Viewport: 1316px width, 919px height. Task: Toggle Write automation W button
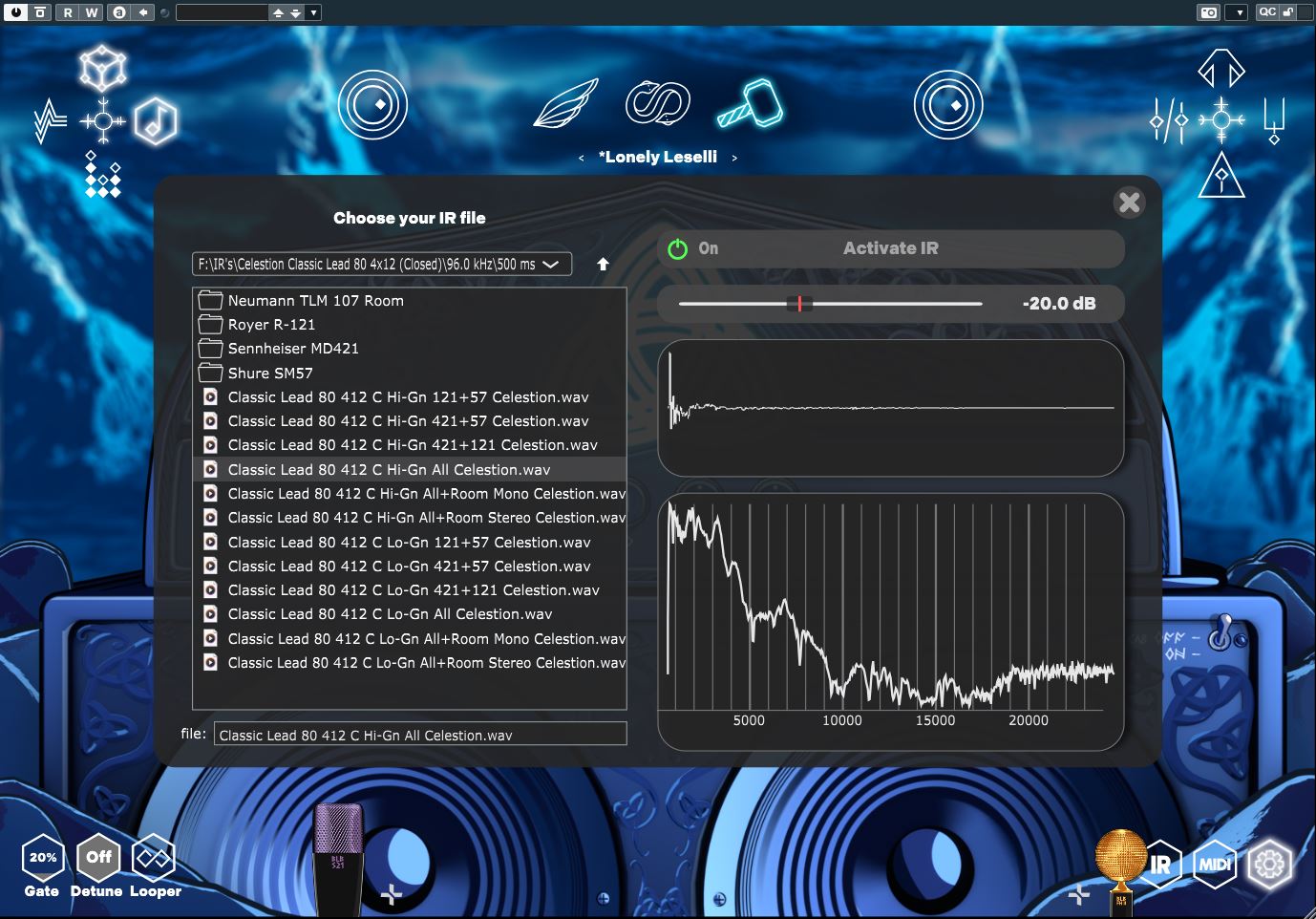[92, 12]
